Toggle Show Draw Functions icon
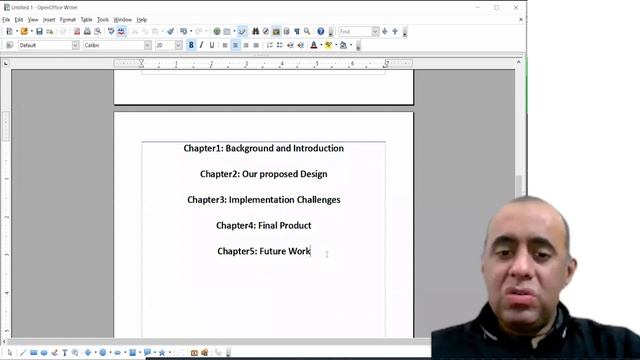The height and width of the screenshot is (360, 640). [242, 31]
